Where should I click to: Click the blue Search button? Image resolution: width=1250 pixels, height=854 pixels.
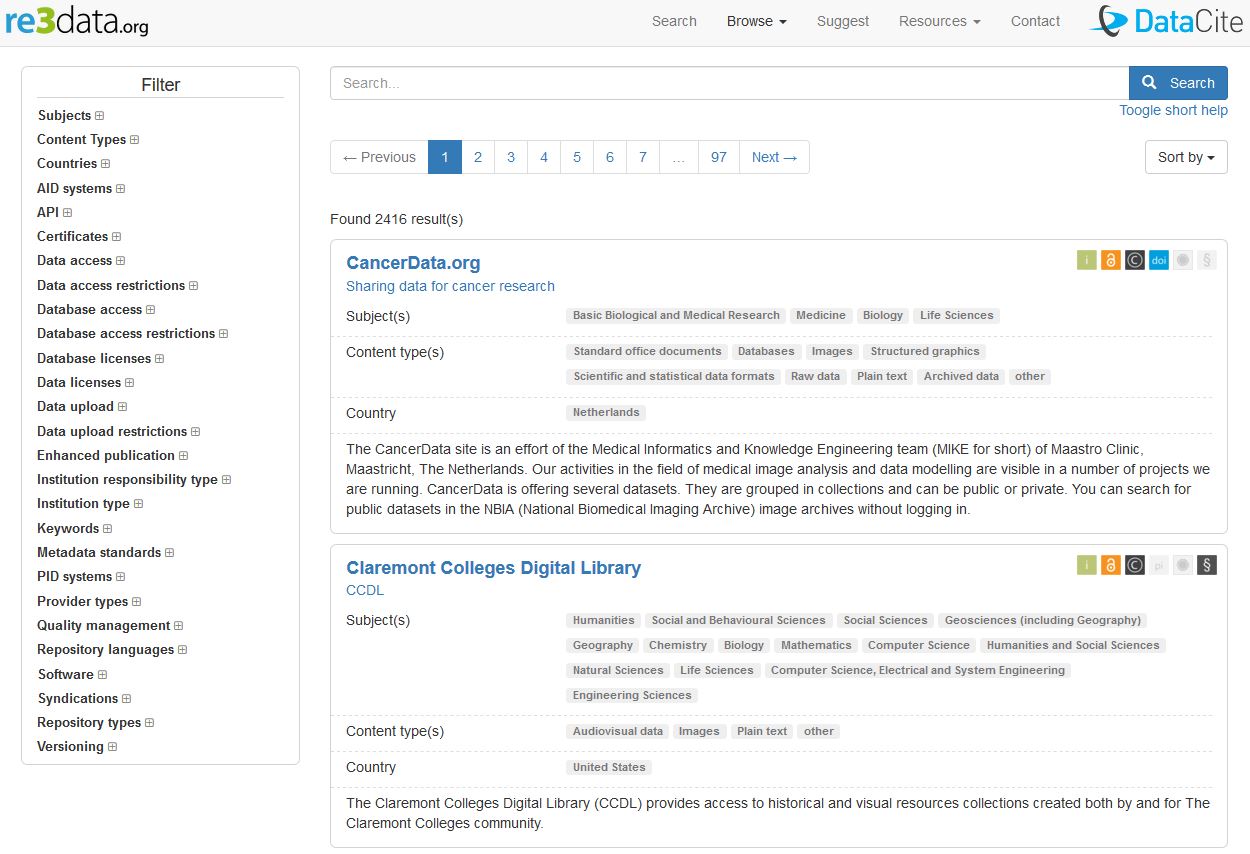[1178, 83]
